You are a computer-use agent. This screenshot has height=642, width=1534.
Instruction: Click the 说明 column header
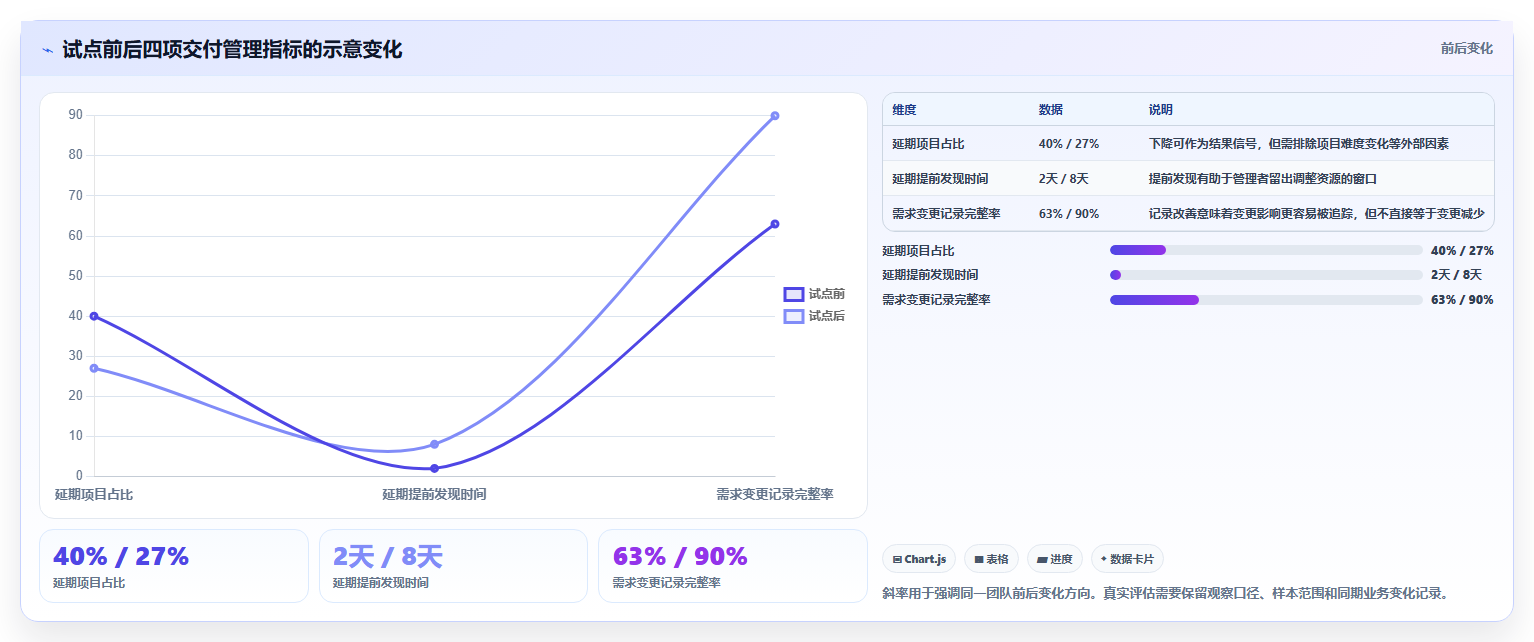[1161, 109]
